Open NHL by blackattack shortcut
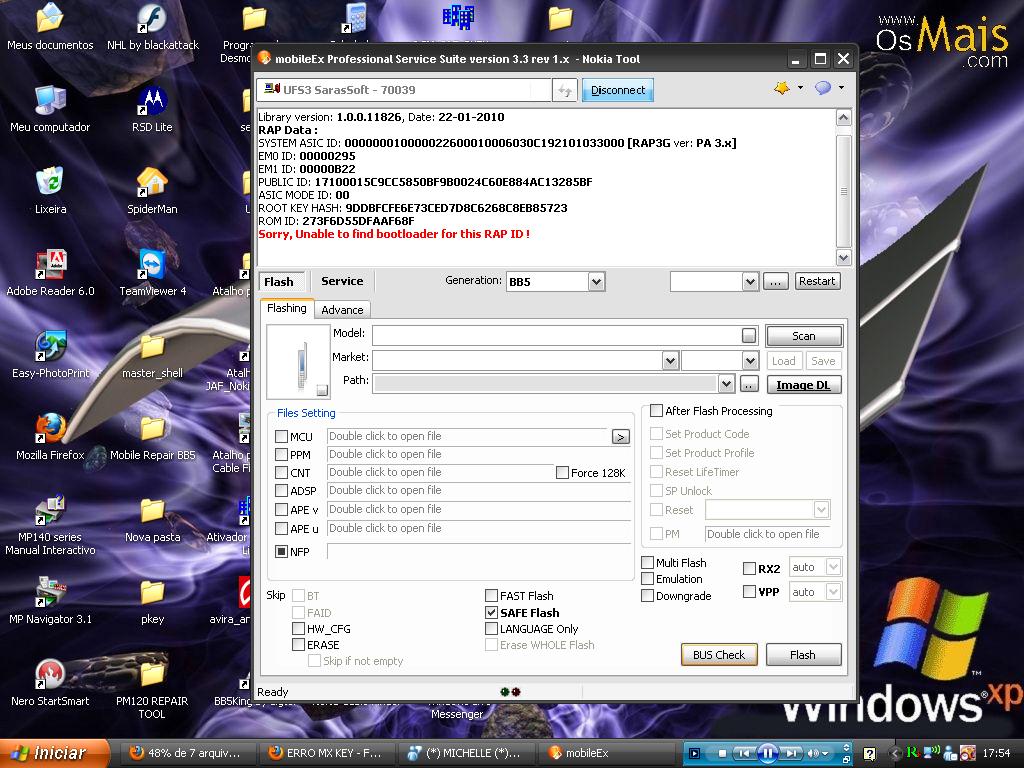The height and width of the screenshot is (768, 1024). [x=153, y=28]
